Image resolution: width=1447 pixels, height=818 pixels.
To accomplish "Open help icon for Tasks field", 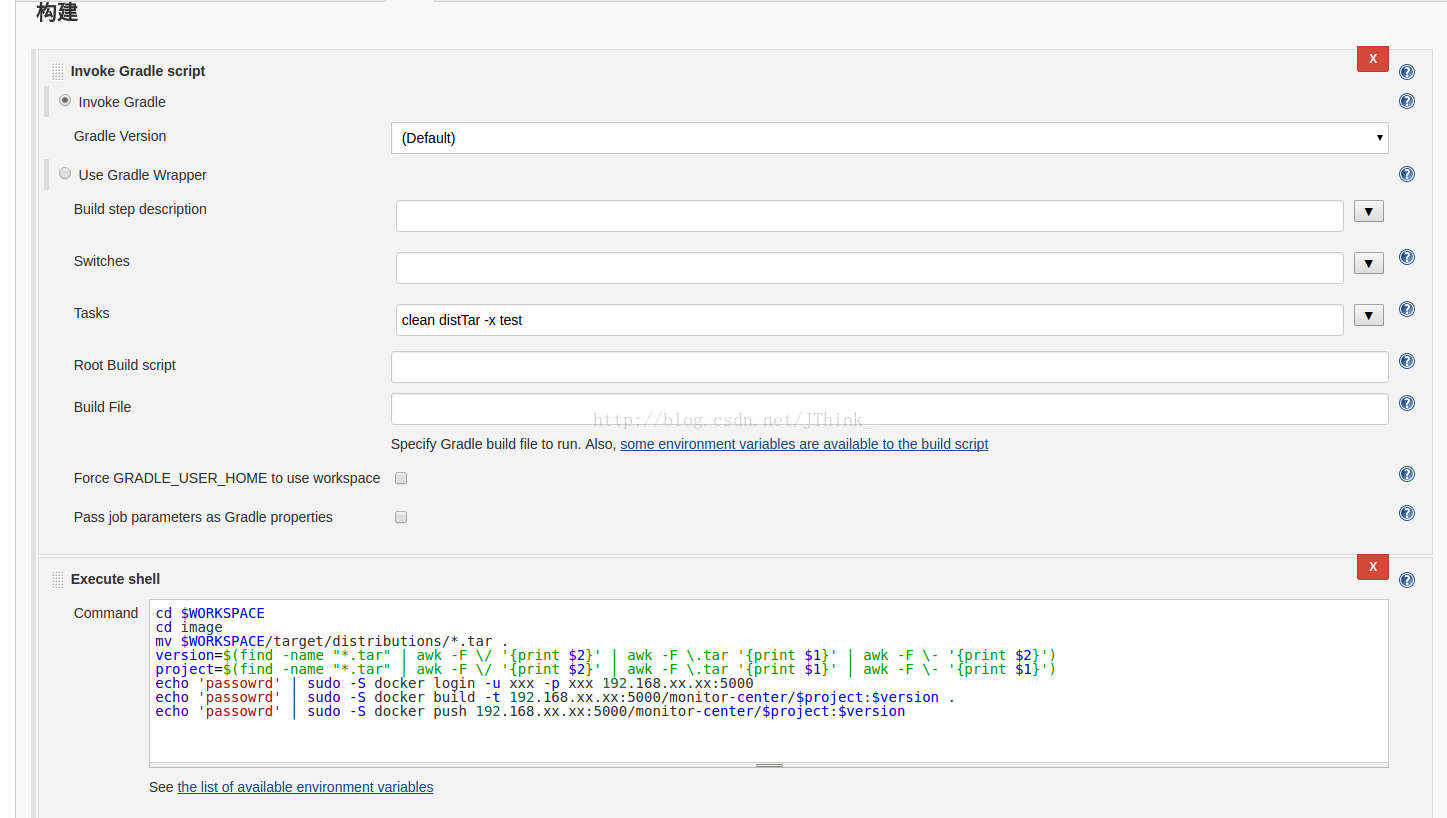I will click(1407, 309).
